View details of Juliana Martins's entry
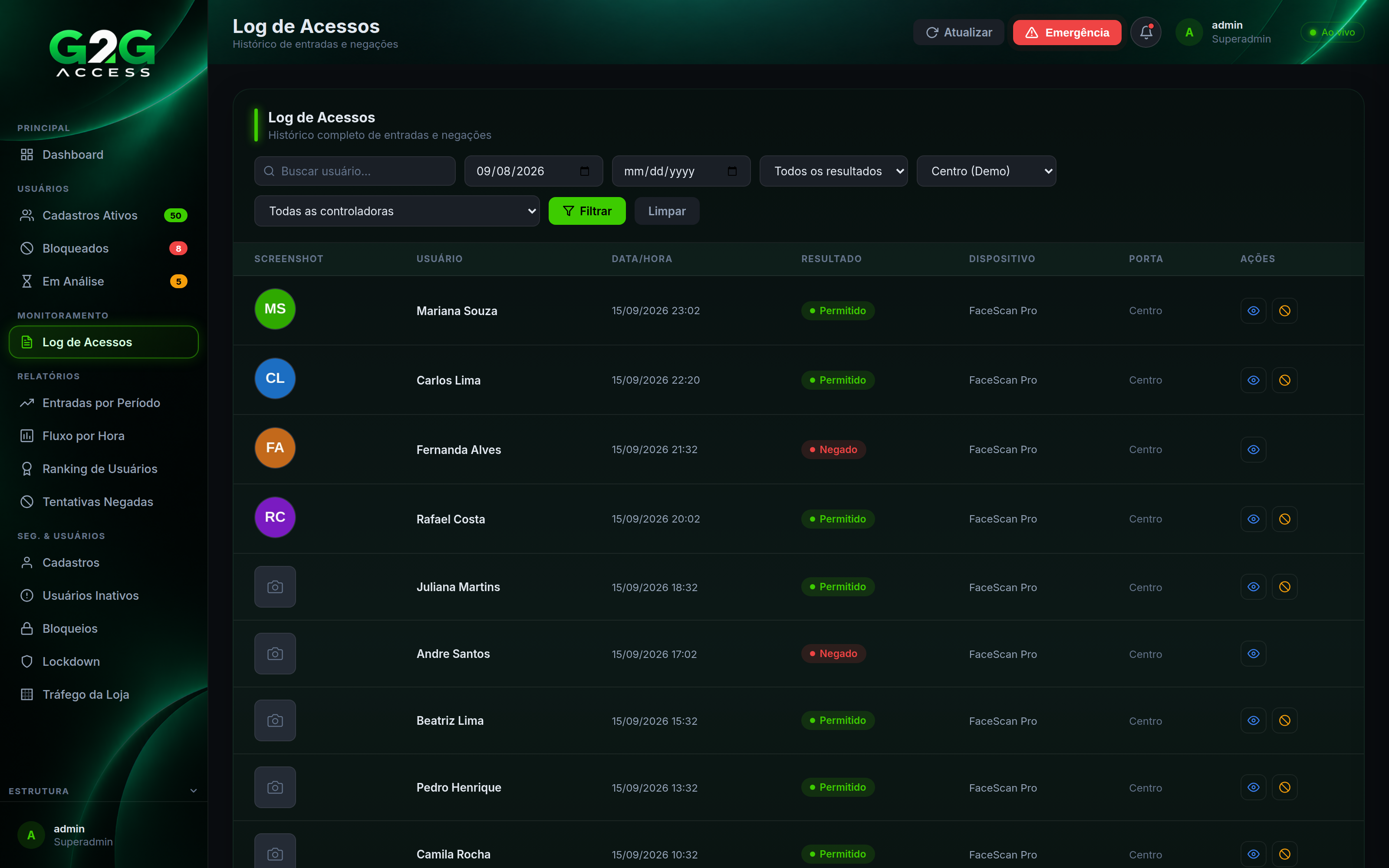The height and width of the screenshot is (868, 1389). (1253, 587)
